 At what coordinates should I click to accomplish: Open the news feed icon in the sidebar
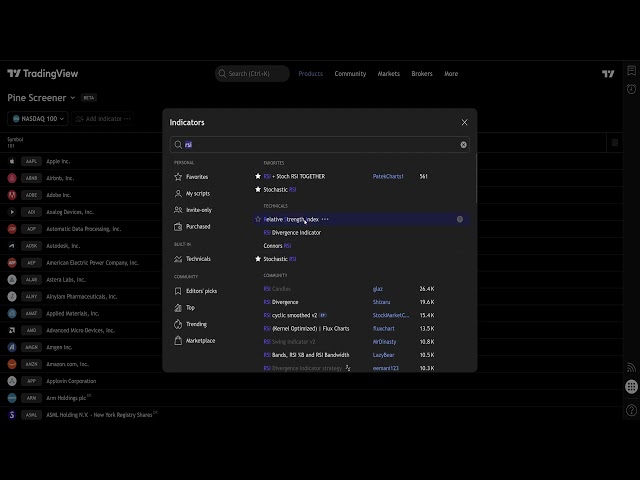coord(631,367)
